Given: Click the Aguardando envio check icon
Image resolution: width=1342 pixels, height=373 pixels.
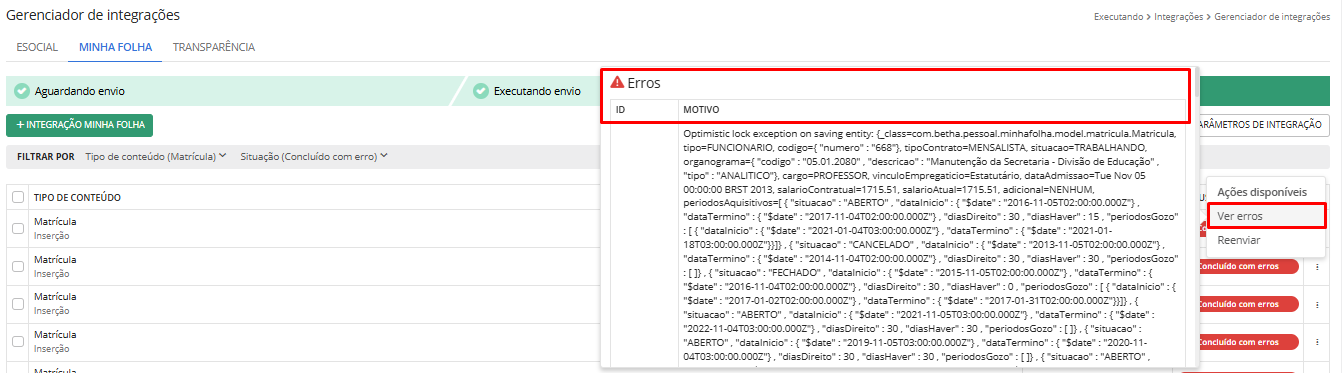Looking at the screenshot, I should [21, 91].
